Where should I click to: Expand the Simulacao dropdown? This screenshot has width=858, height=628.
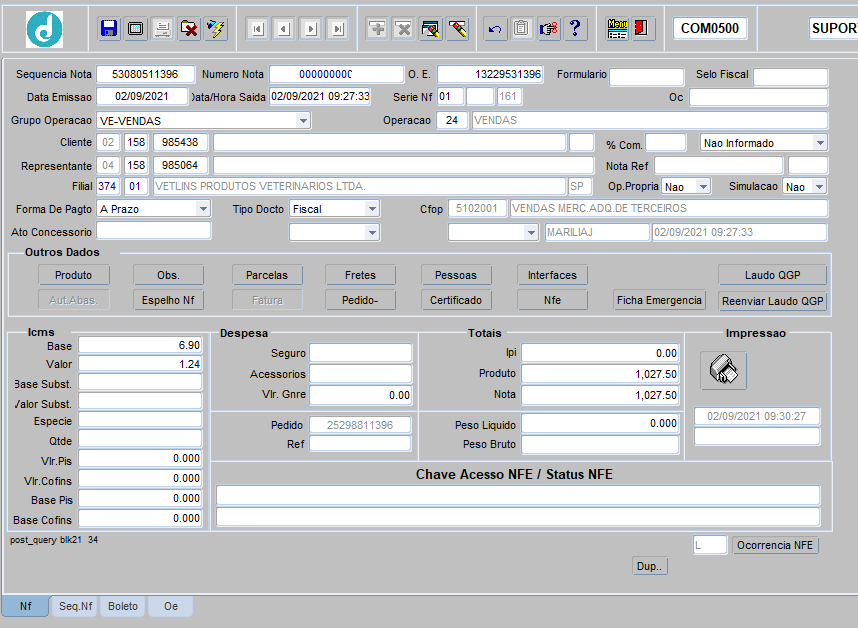tap(819, 187)
